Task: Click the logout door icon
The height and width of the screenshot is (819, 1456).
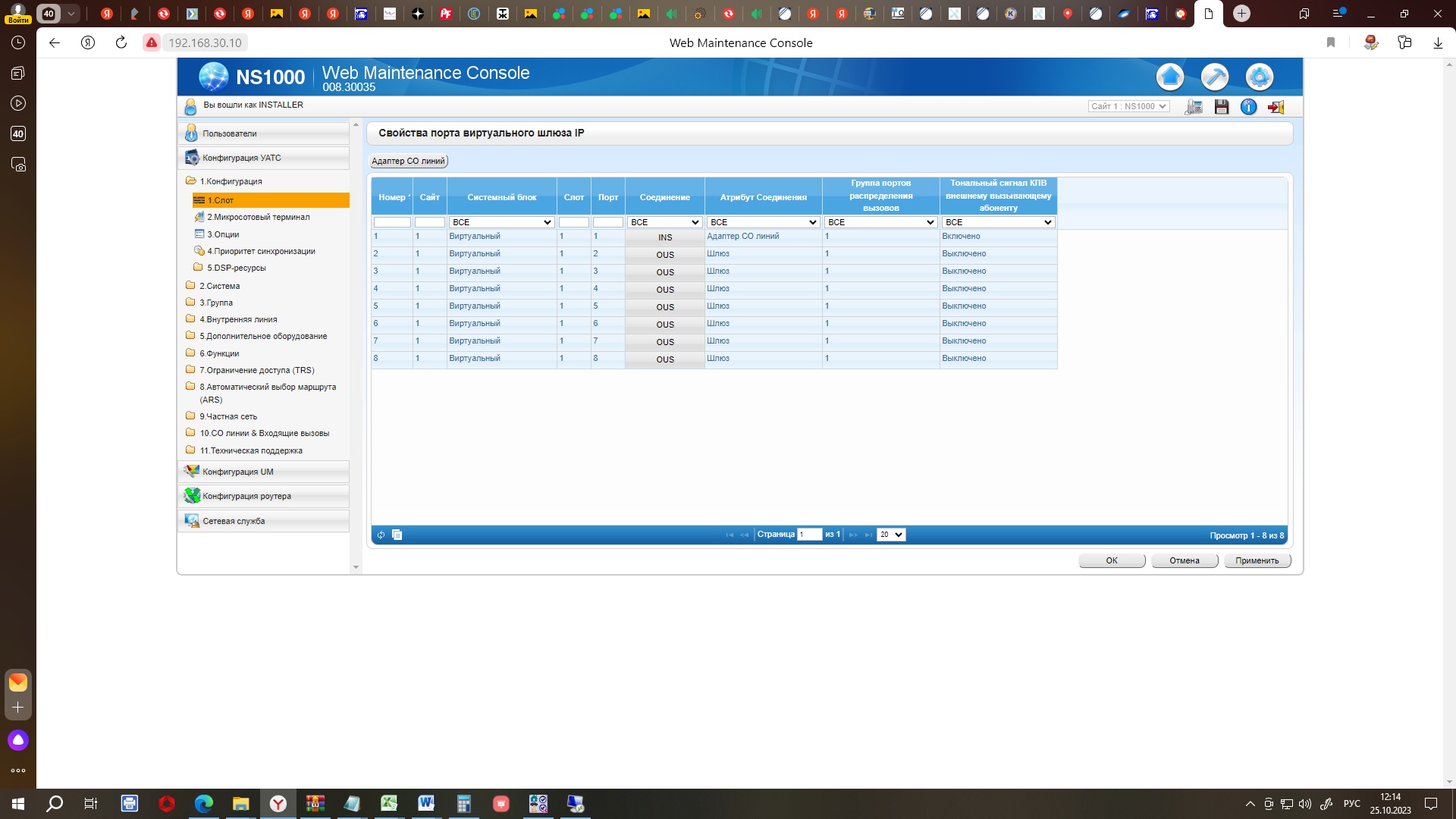Action: pyautogui.click(x=1276, y=107)
